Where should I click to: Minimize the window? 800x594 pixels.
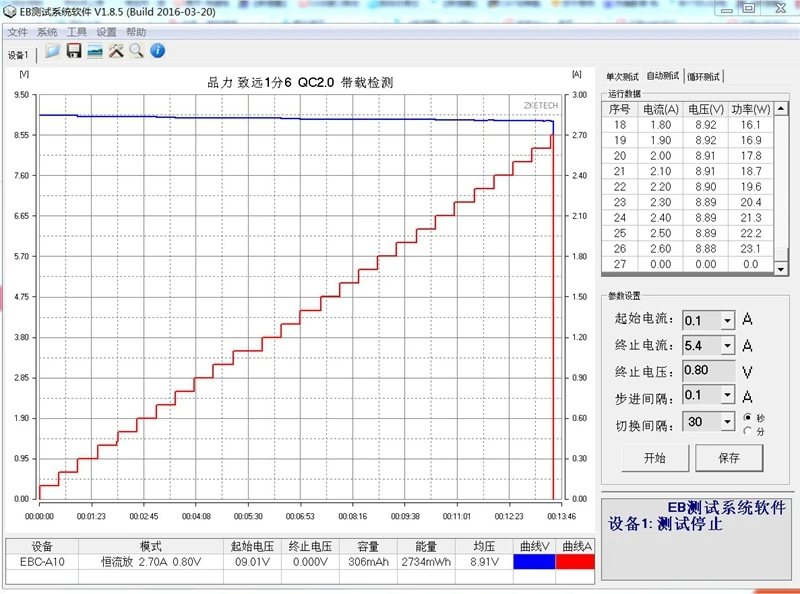[x=727, y=9]
